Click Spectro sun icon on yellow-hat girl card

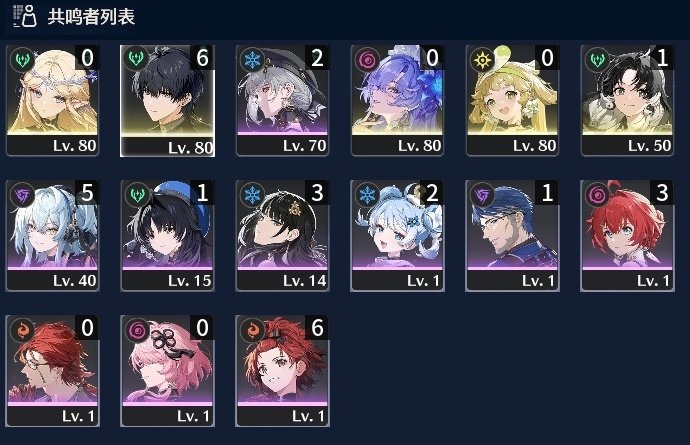[482, 59]
